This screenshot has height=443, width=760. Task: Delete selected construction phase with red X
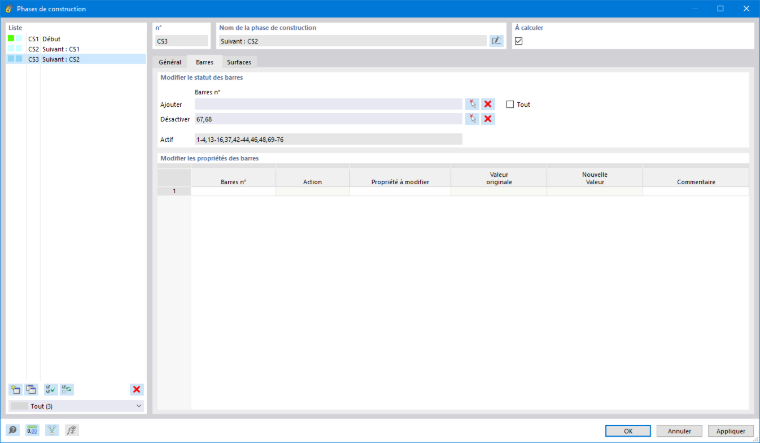tap(137, 389)
